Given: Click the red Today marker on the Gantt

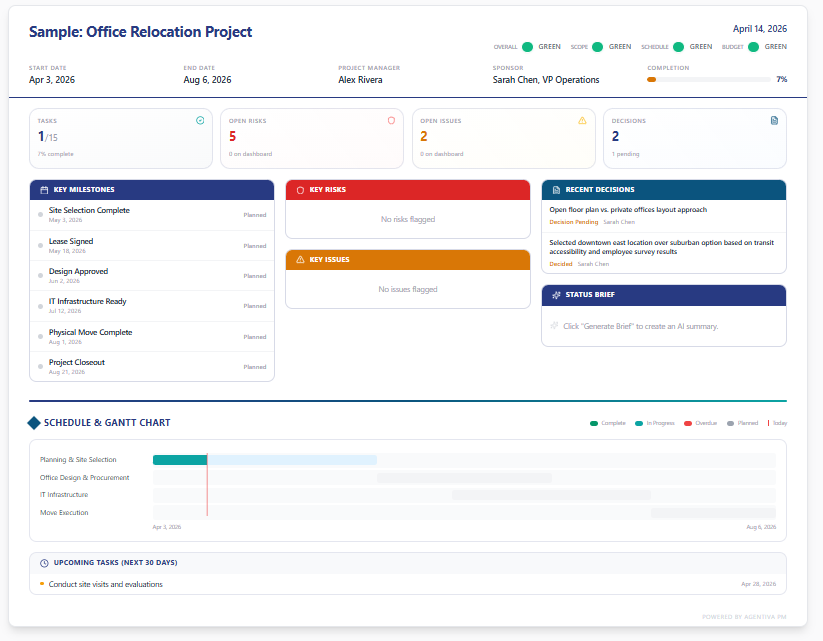Looking at the screenshot, I should coord(207,484).
